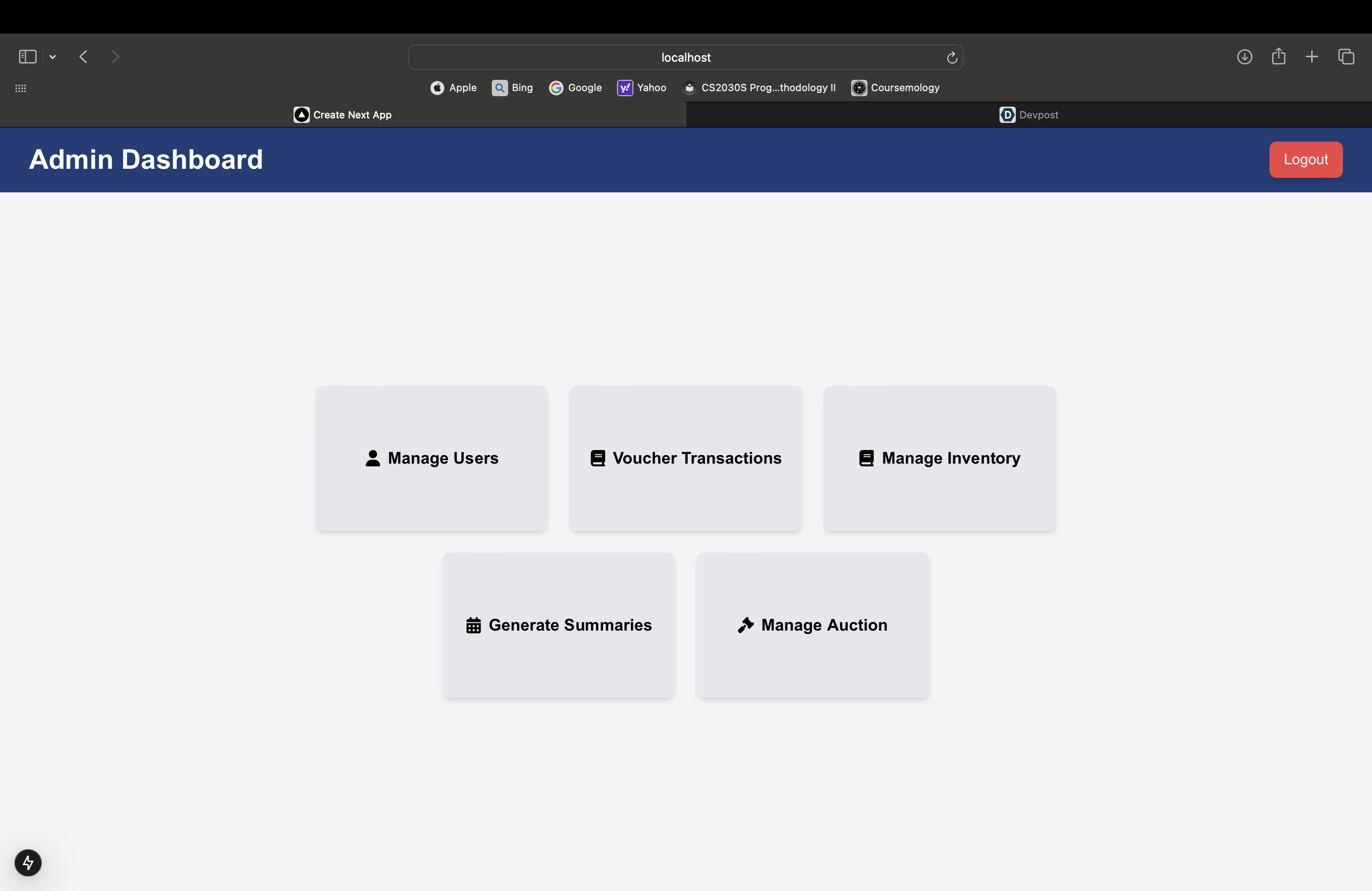Show the favorites grid icon
Image resolution: width=1372 pixels, height=891 pixels.
click(21, 88)
